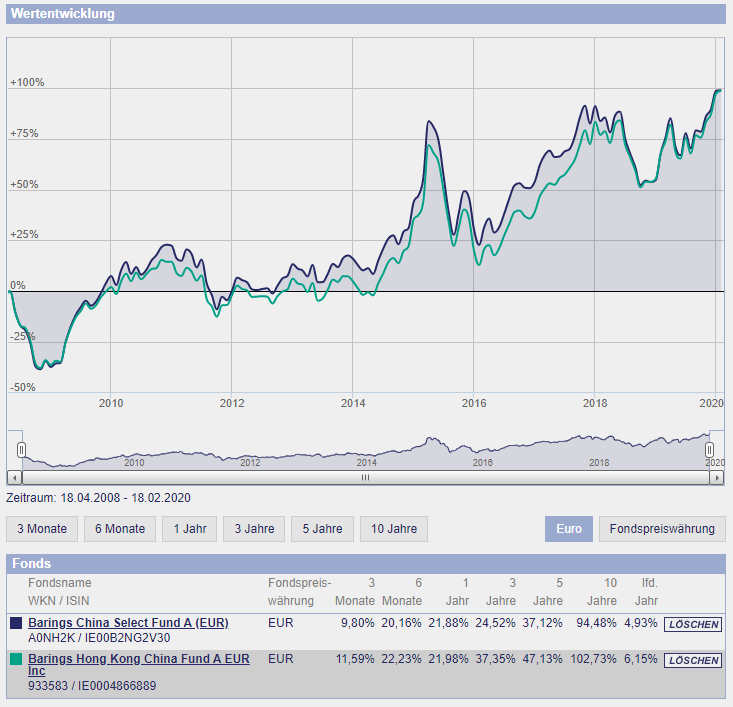Viewport: 733px width, 707px height.
Task: Click the Fonds section header
Action: [x=366, y=563]
